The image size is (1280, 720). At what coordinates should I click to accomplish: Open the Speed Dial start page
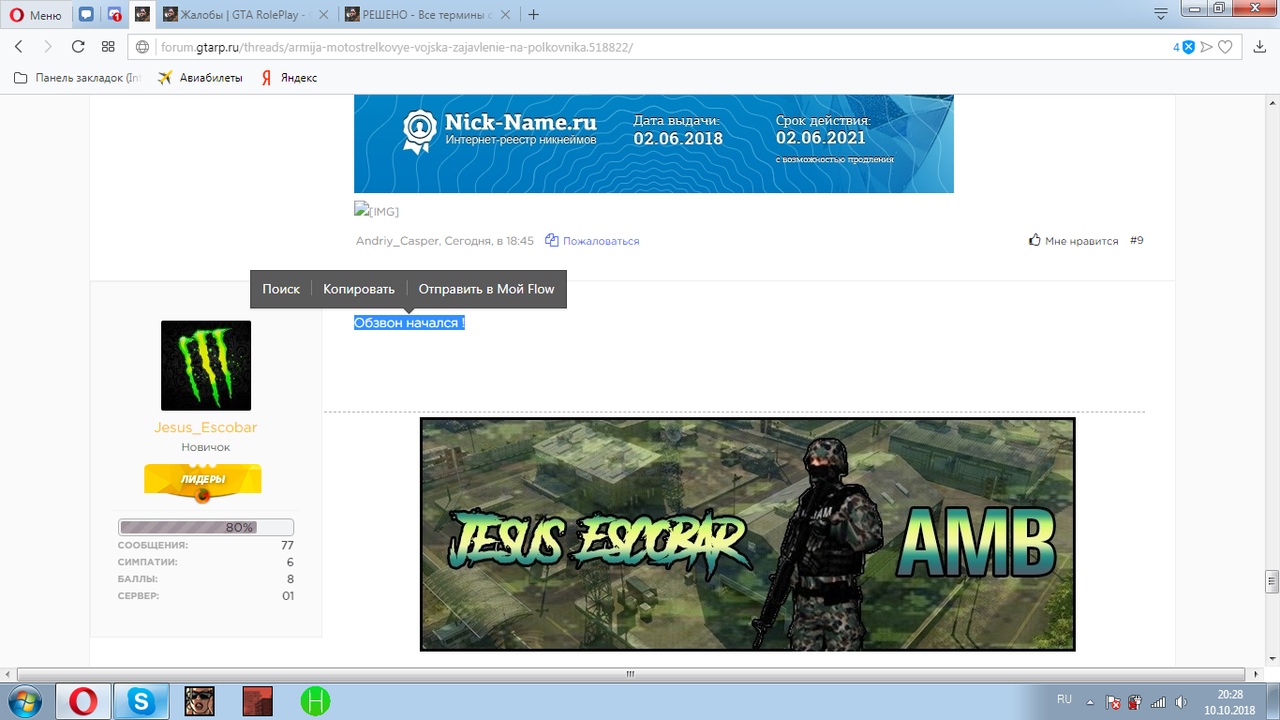pos(108,47)
